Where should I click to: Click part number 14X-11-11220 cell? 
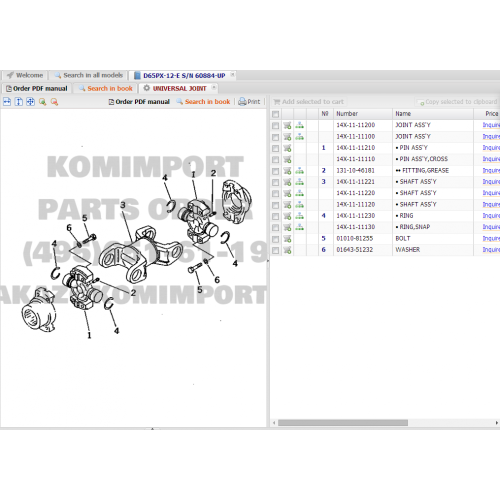click(x=356, y=193)
